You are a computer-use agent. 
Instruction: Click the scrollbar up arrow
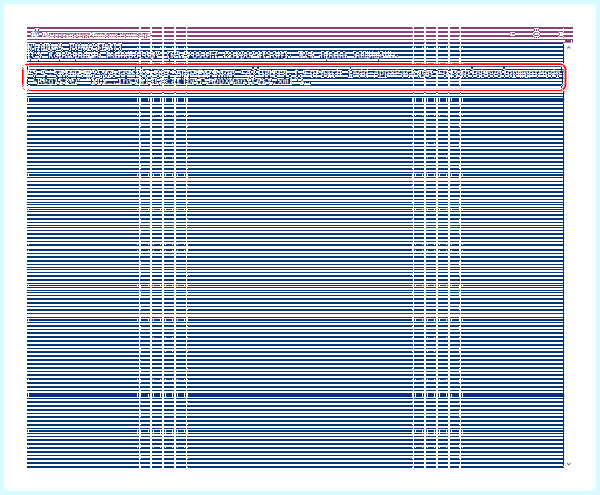pyautogui.click(x=569, y=48)
